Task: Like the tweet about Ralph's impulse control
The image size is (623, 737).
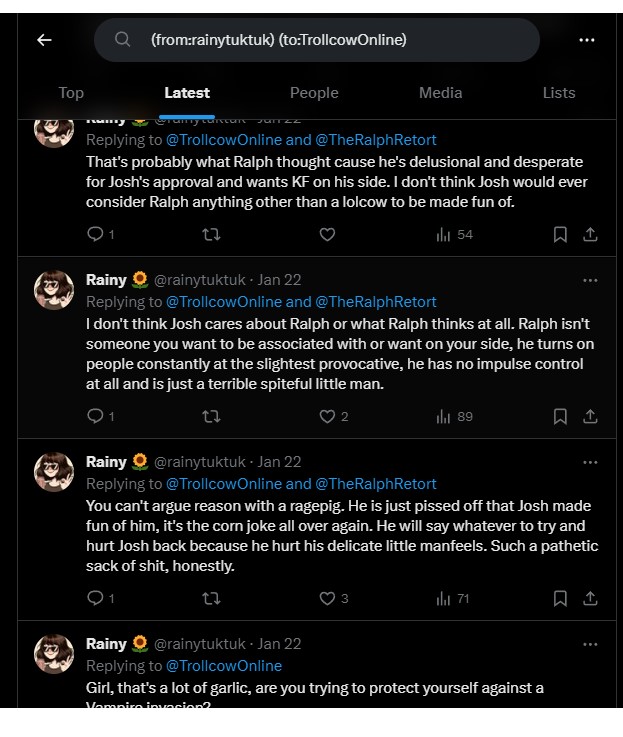Action: [x=327, y=416]
